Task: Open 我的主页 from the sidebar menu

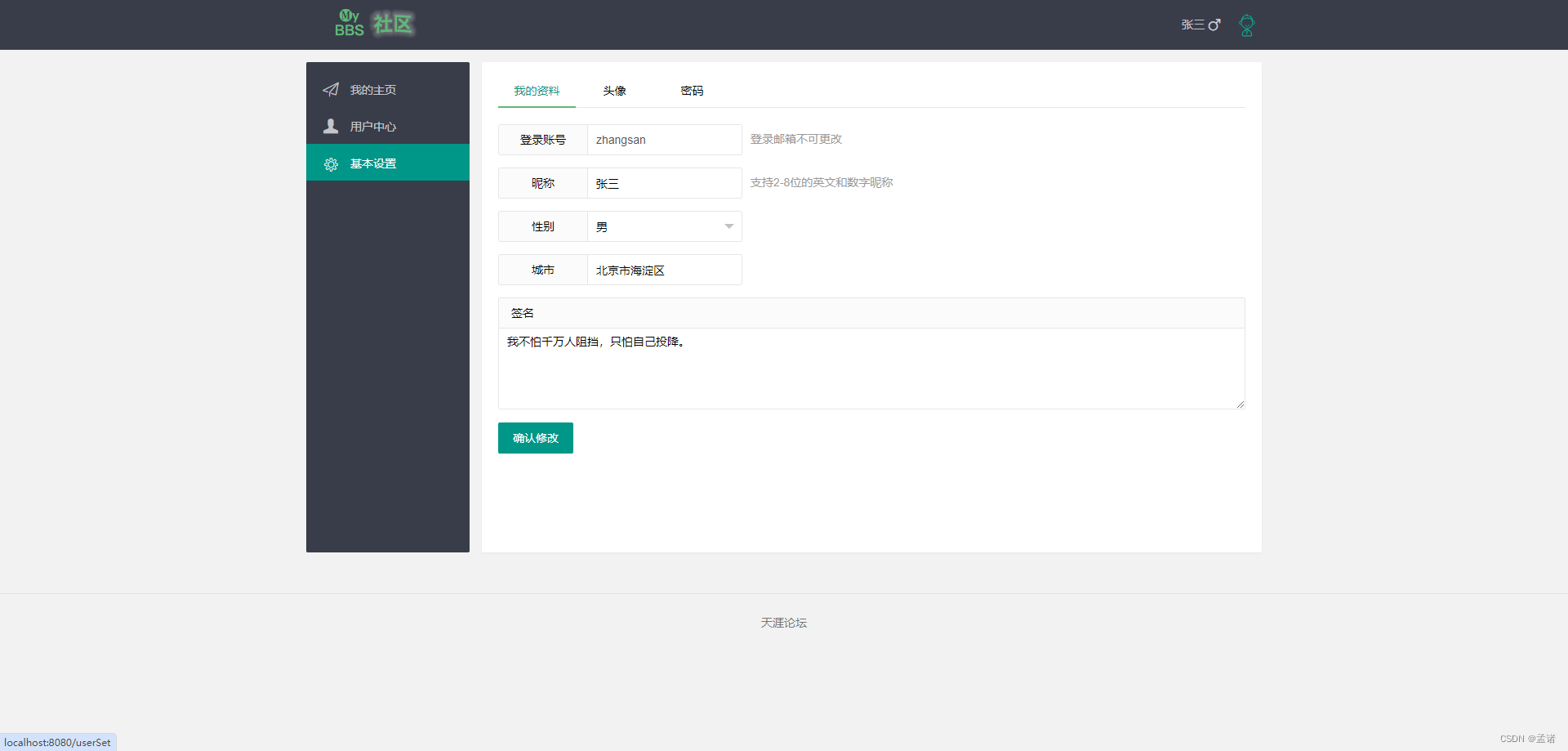Action: tap(372, 89)
